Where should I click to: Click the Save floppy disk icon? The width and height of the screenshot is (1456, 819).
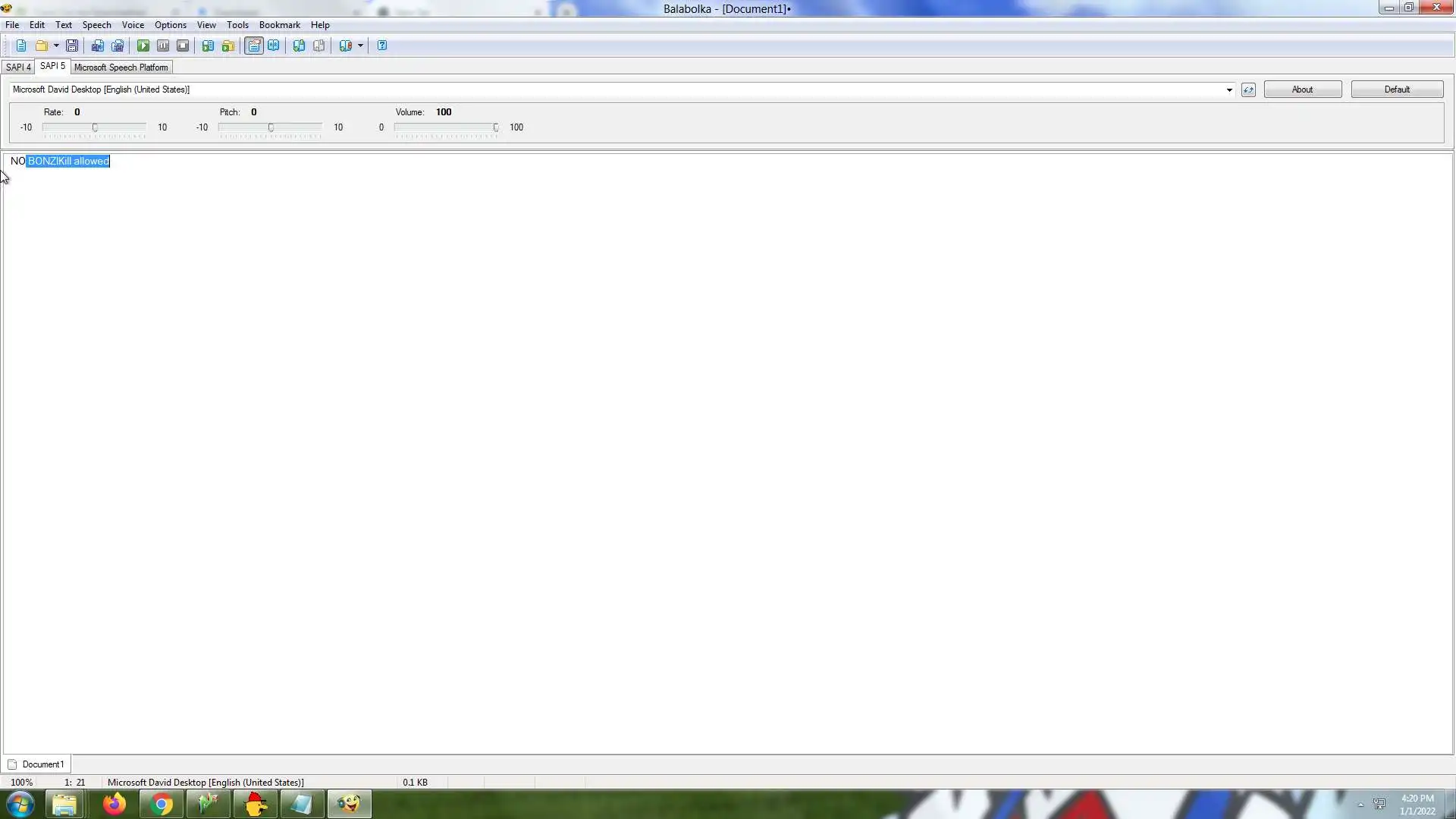click(x=72, y=45)
